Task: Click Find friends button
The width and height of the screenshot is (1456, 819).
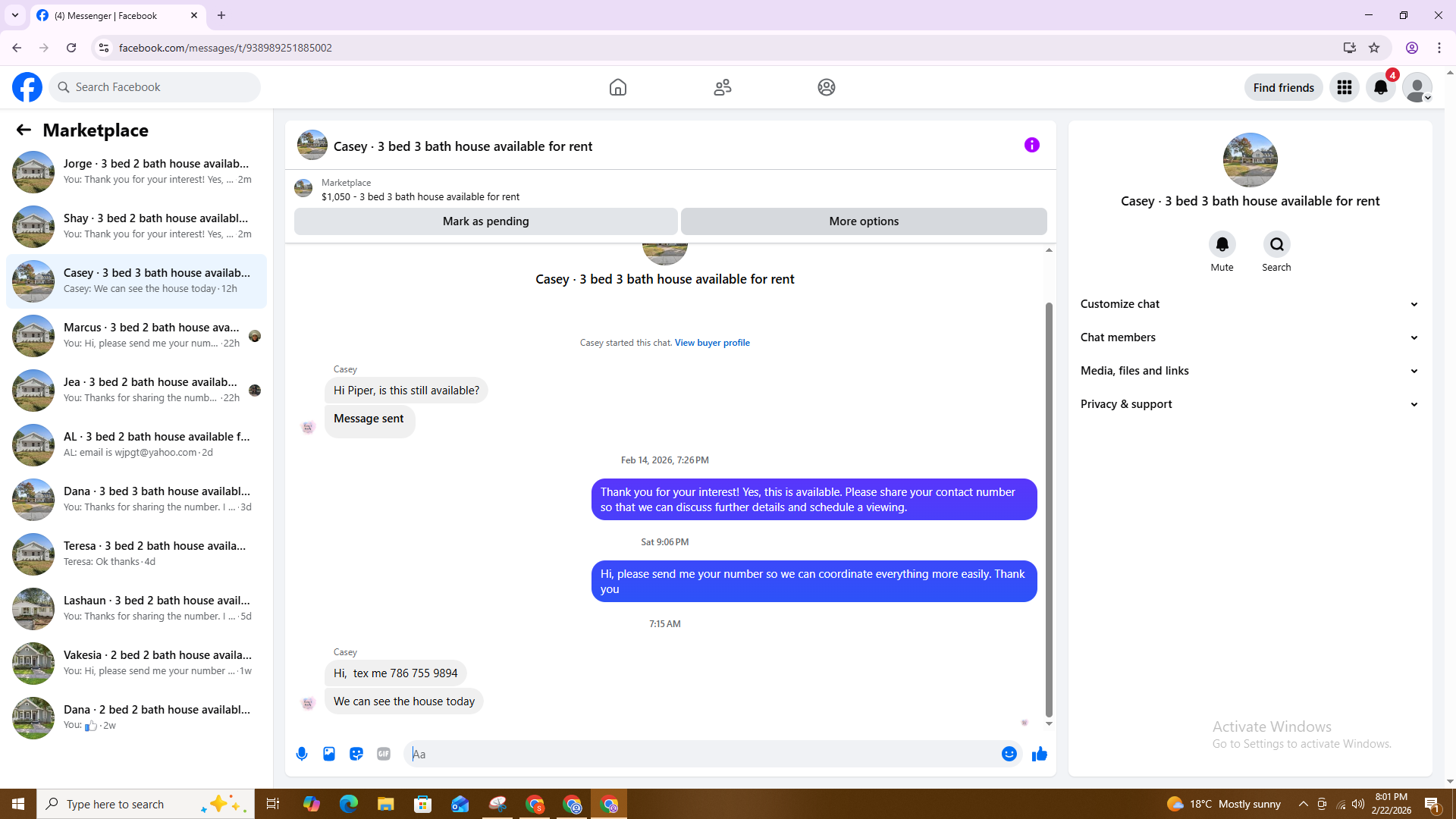Action: tap(1283, 87)
